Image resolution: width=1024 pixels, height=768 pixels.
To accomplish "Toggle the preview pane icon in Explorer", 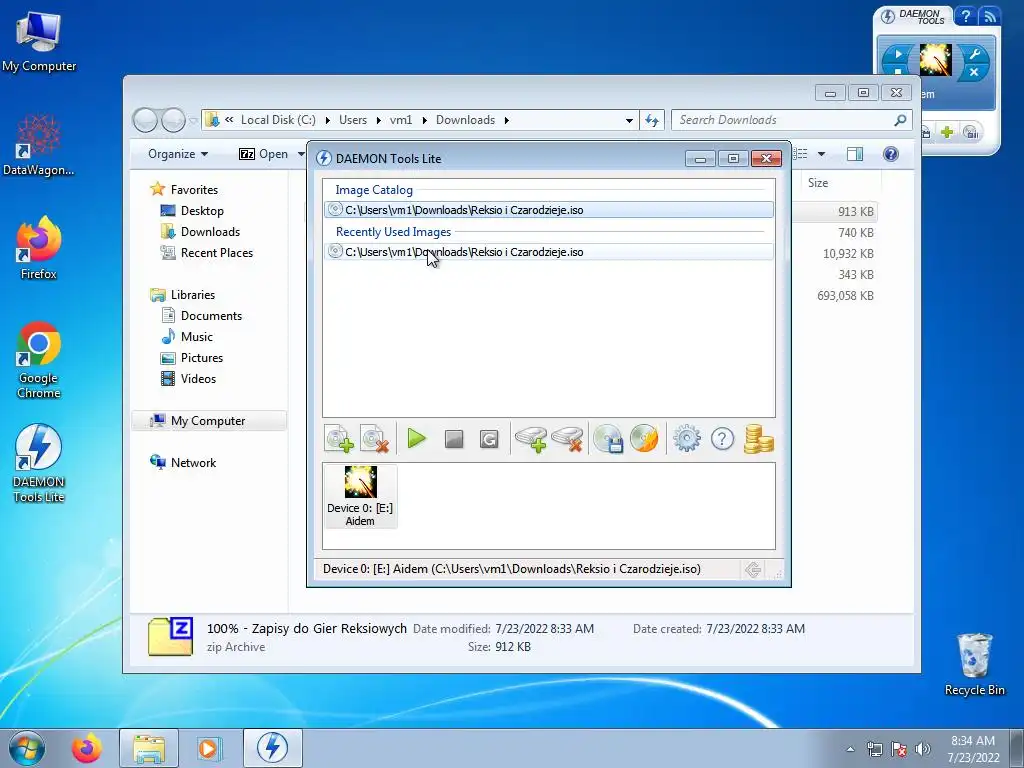I will point(854,154).
